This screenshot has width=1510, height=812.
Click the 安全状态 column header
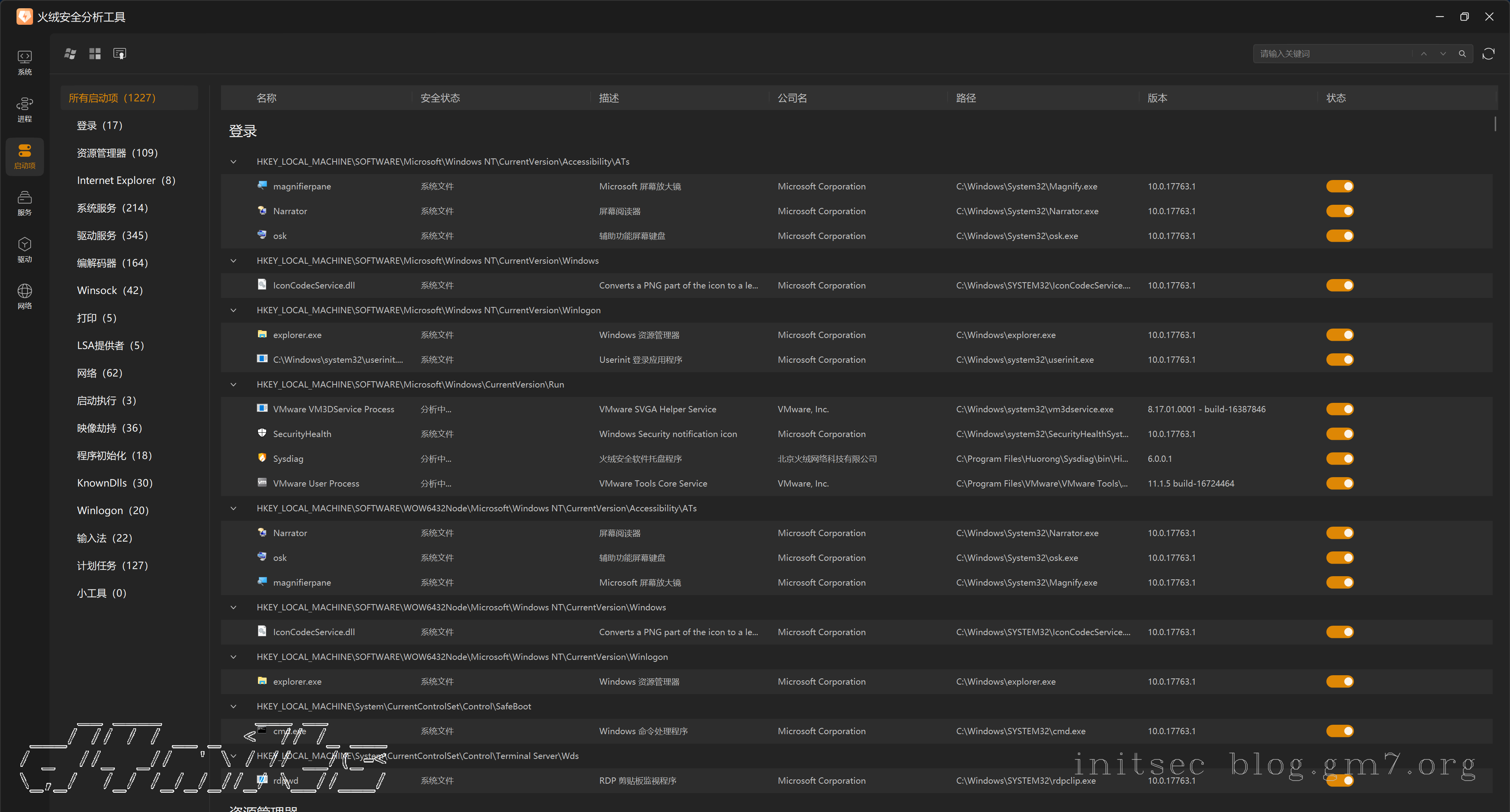[440, 98]
